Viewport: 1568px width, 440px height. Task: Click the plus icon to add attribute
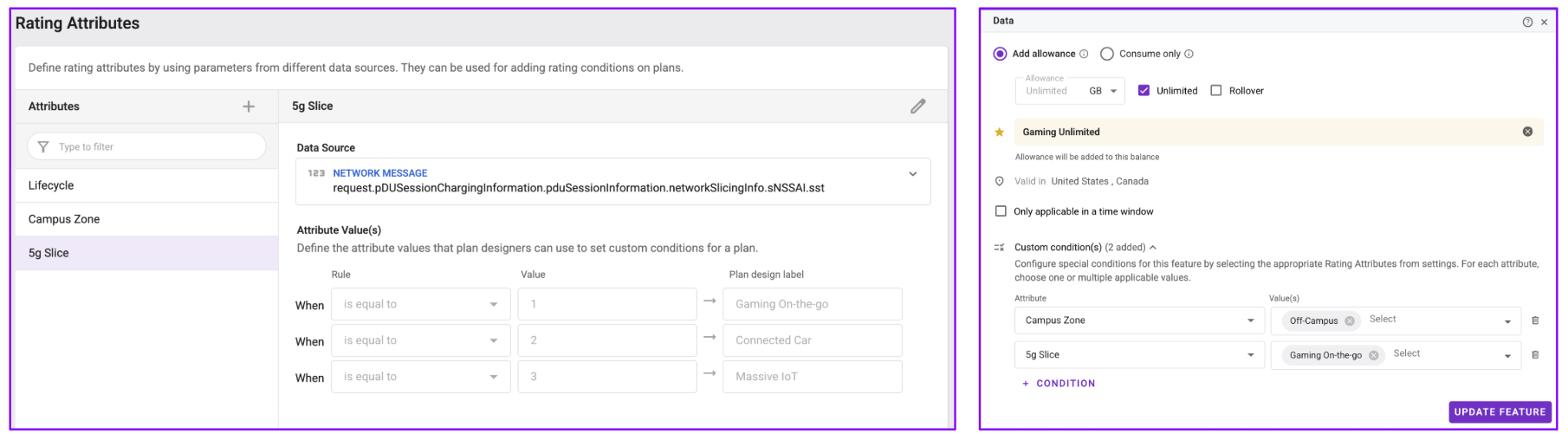pos(249,107)
